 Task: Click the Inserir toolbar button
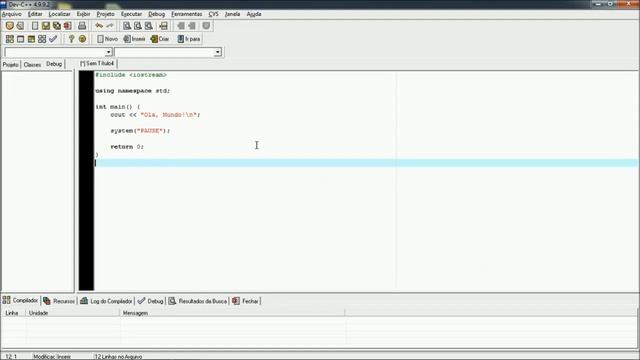click(x=134, y=39)
